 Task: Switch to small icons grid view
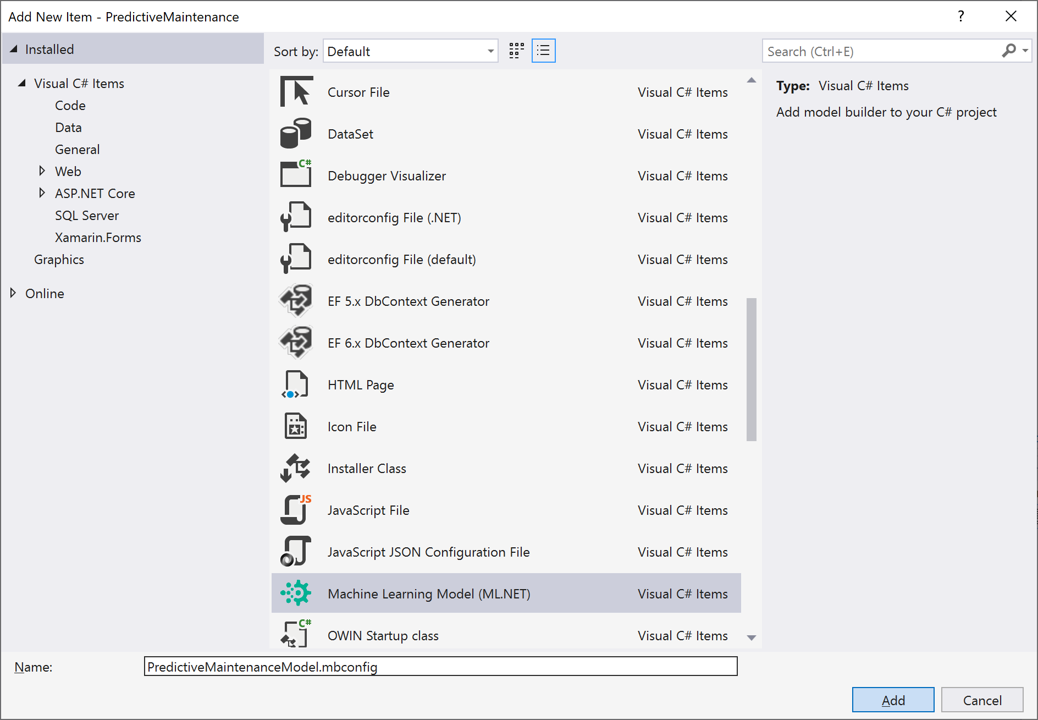[517, 51]
